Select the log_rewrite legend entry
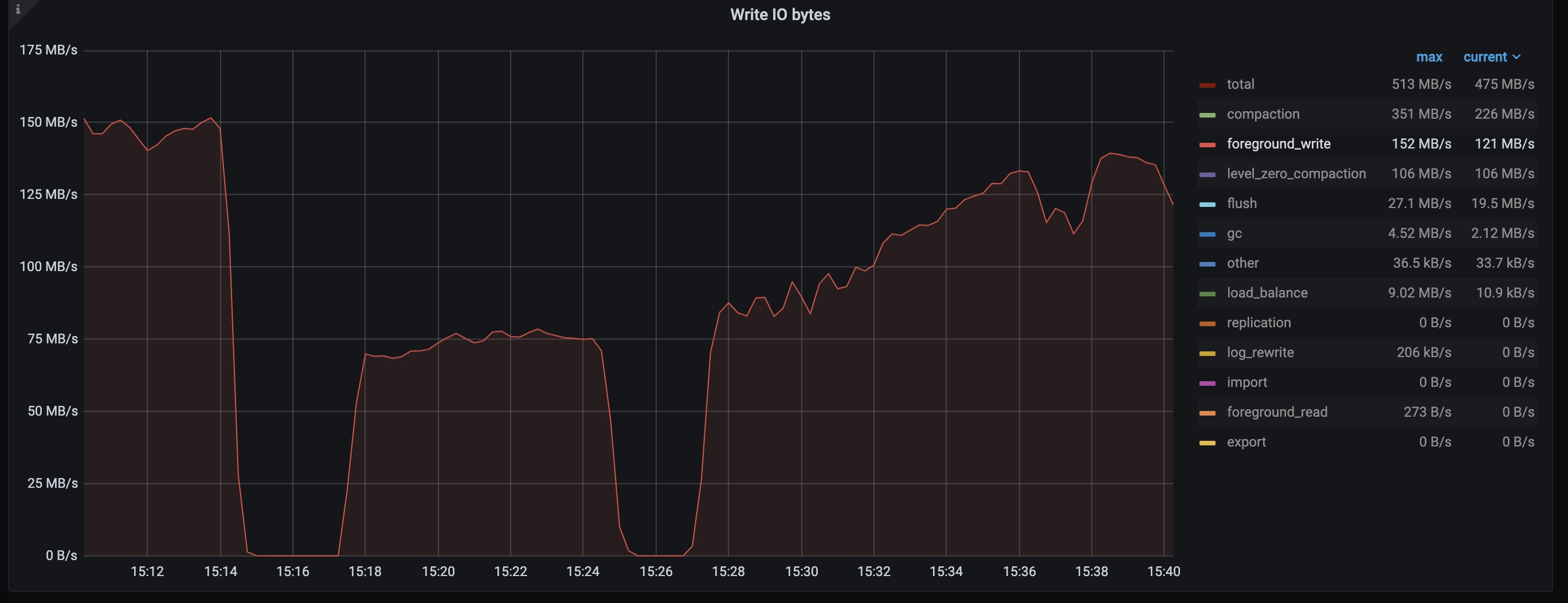 pyautogui.click(x=1260, y=353)
